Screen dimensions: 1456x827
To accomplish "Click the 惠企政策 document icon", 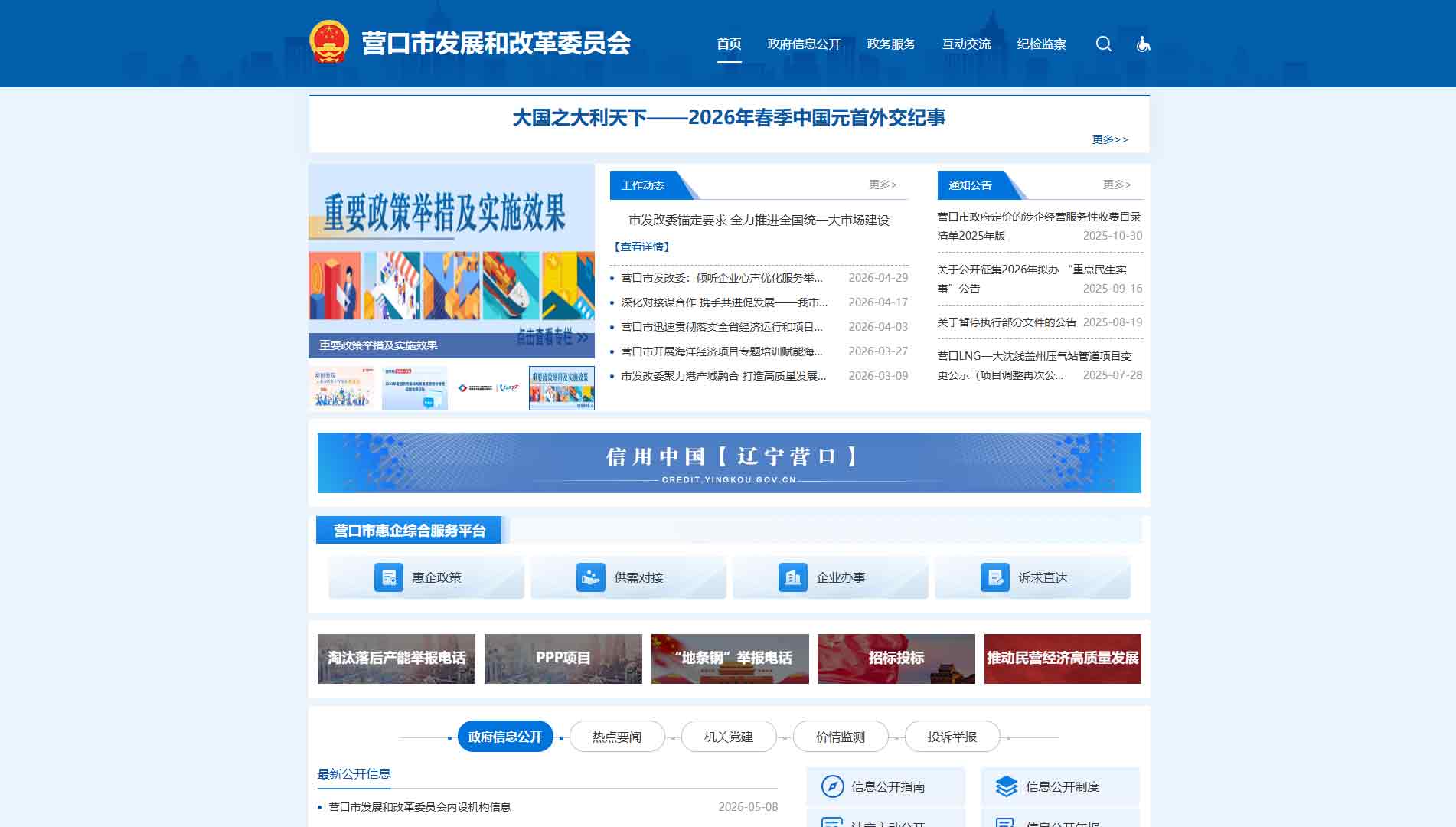I will tap(389, 577).
